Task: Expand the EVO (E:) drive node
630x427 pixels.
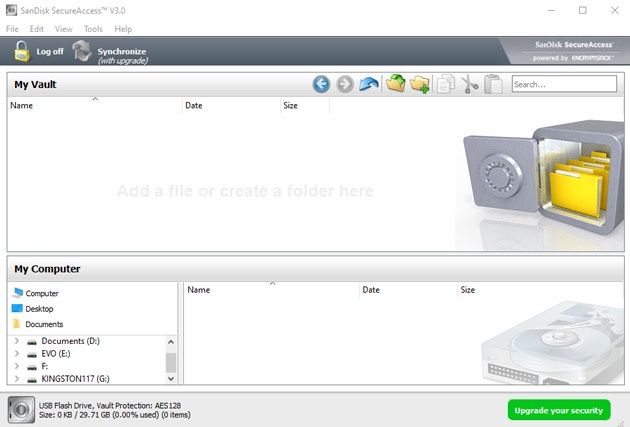Action: tap(16, 353)
